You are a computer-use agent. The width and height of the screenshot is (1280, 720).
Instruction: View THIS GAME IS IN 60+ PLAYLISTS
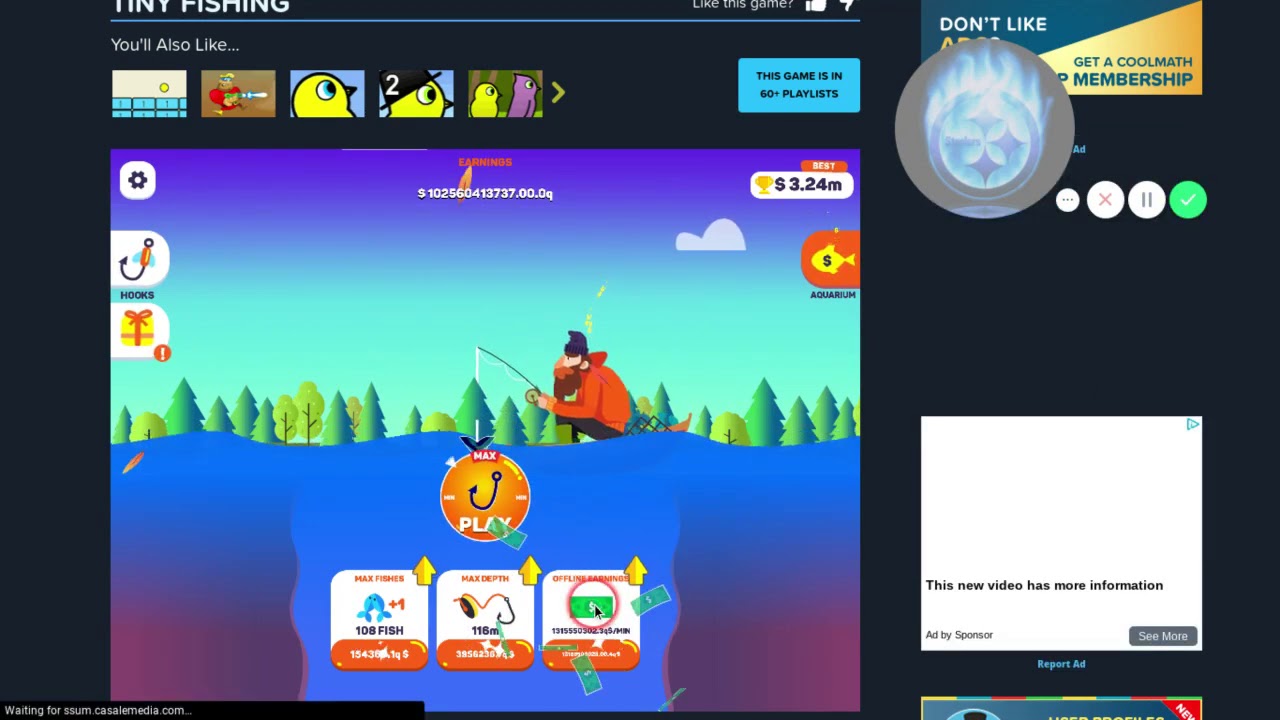pyautogui.click(x=798, y=86)
